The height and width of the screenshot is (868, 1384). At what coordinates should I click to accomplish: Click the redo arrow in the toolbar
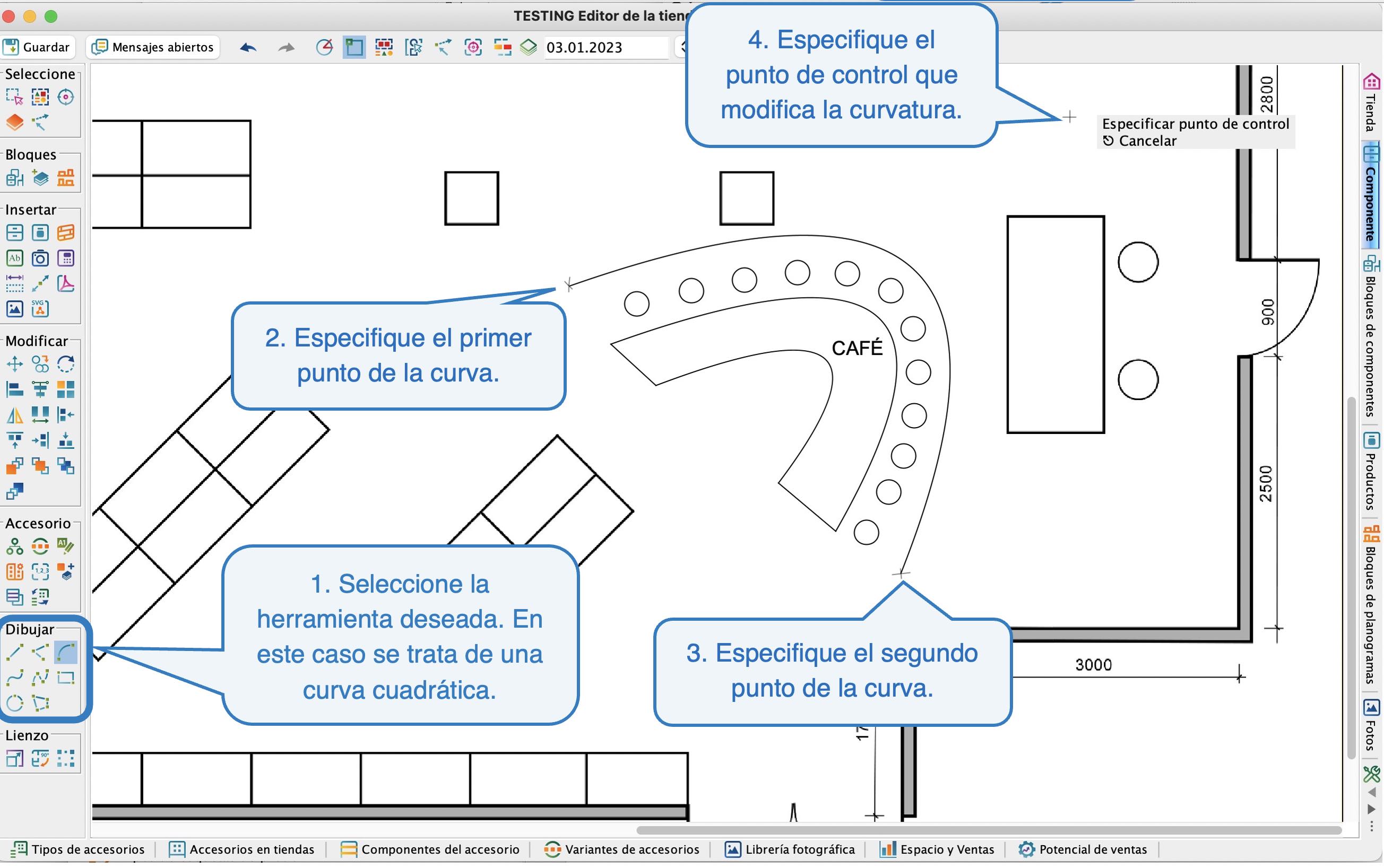(286, 47)
